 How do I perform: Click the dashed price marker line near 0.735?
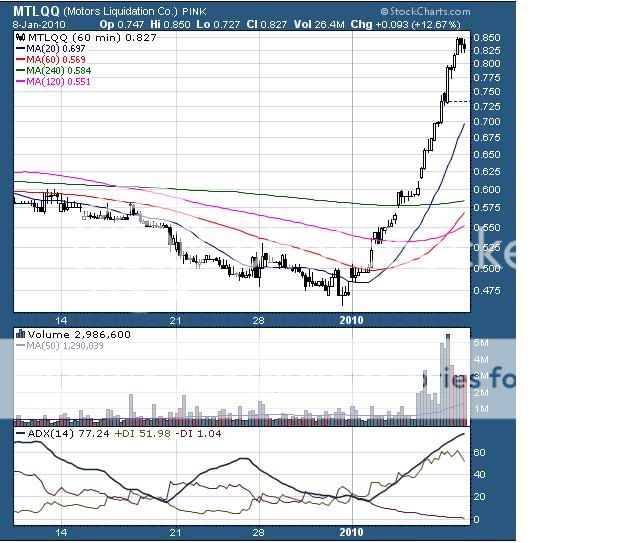(456, 102)
